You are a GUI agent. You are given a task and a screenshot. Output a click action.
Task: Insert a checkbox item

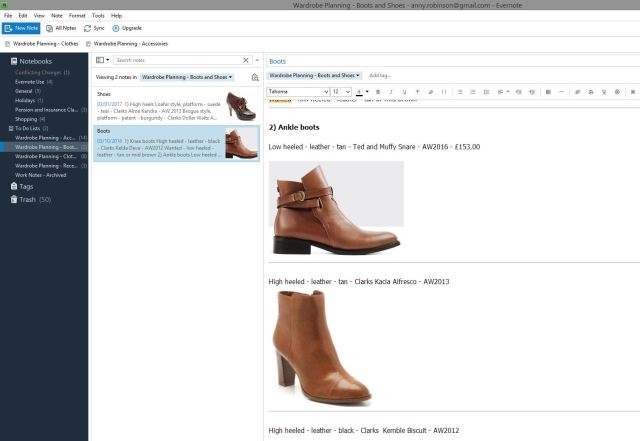click(x=486, y=92)
